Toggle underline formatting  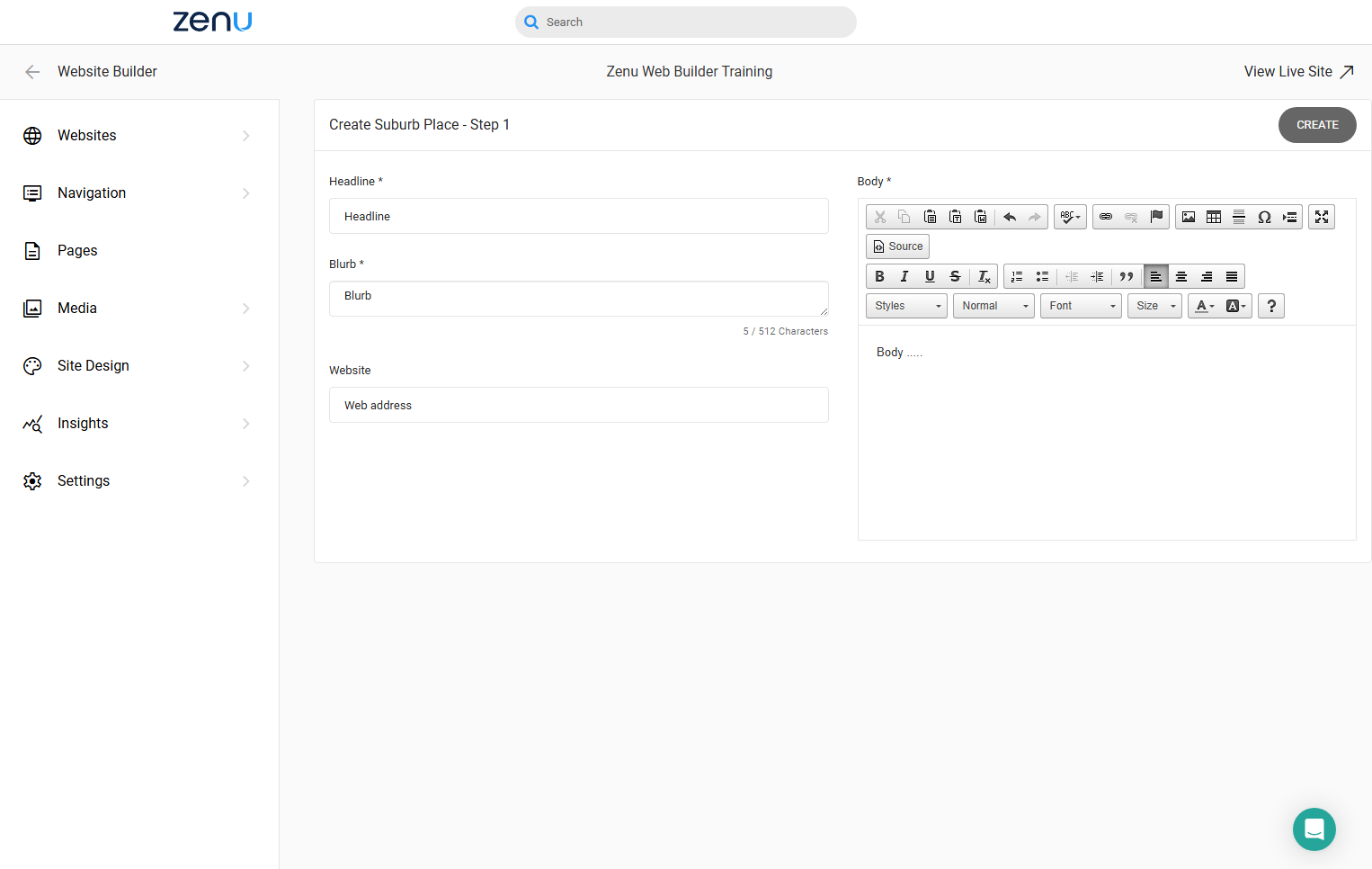click(x=930, y=277)
